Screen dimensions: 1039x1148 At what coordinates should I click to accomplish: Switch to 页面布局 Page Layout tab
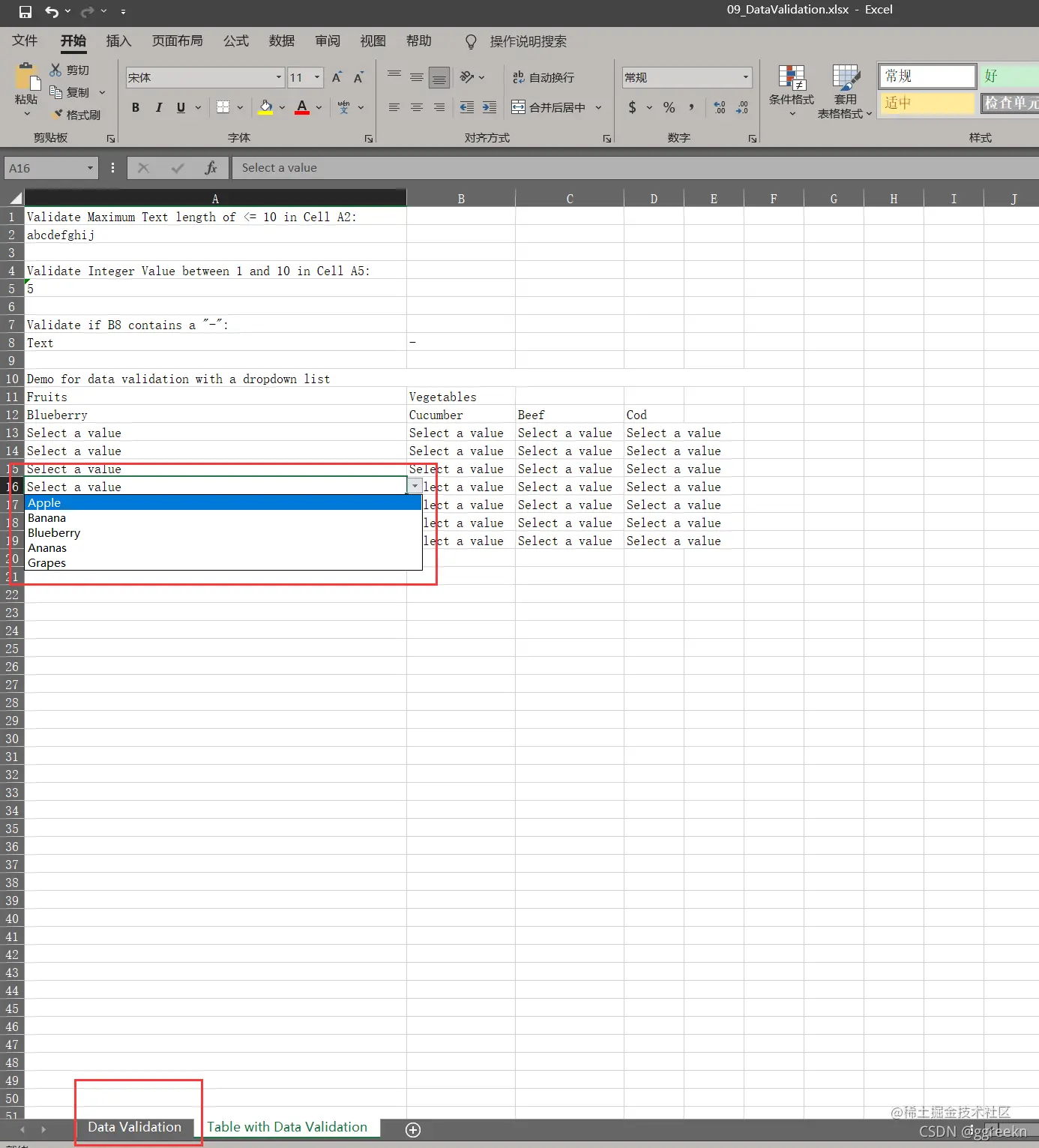pyautogui.click(x=177, y=40)
